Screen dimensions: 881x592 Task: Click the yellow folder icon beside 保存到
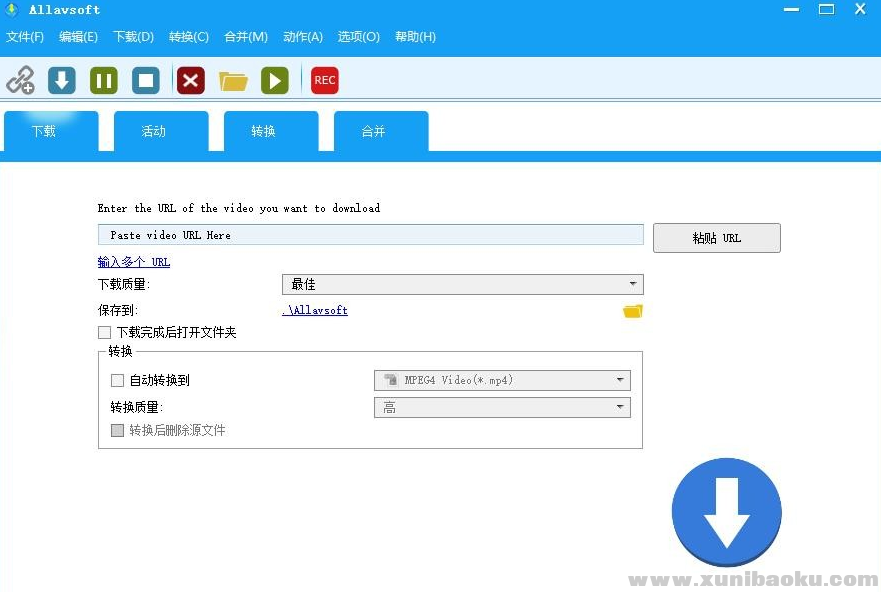[x=632, y=310]
